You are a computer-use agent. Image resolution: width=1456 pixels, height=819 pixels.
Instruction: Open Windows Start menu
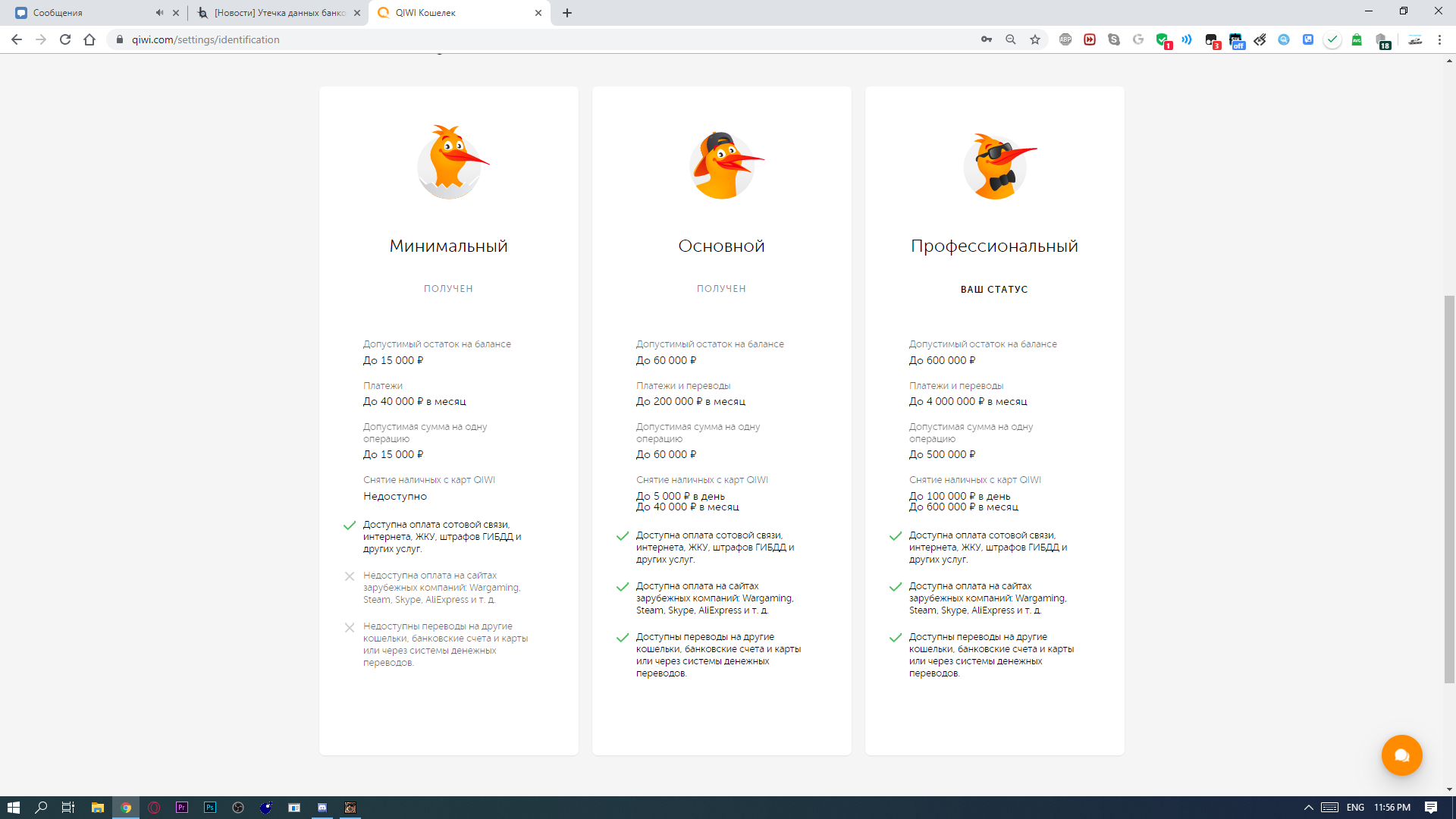point(14,808)
